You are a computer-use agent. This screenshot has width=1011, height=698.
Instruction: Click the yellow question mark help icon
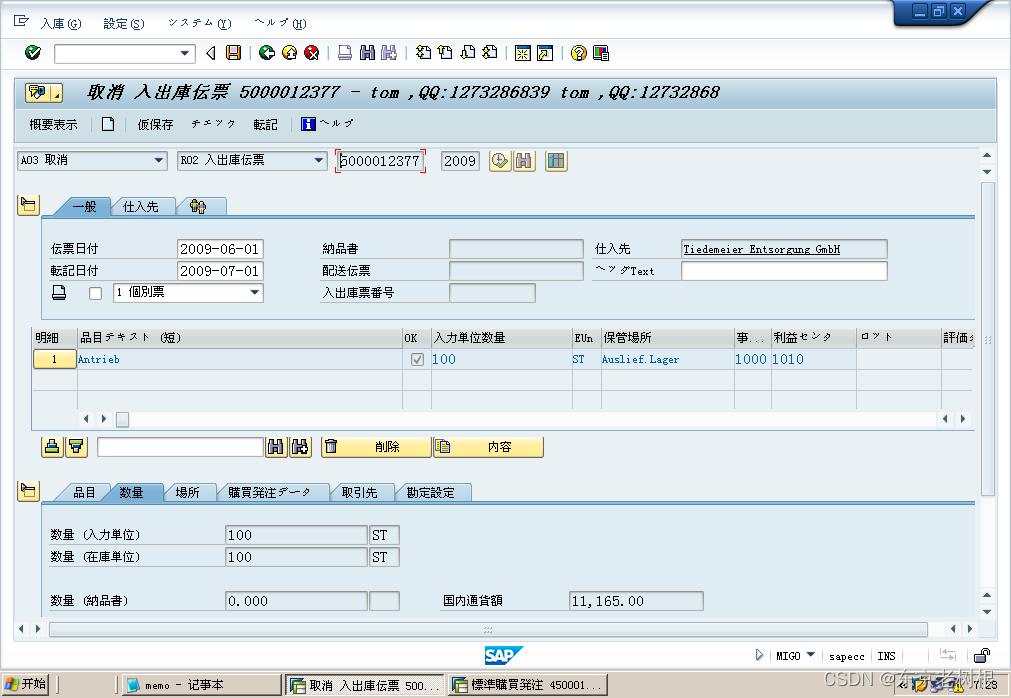tap(578, 53)
